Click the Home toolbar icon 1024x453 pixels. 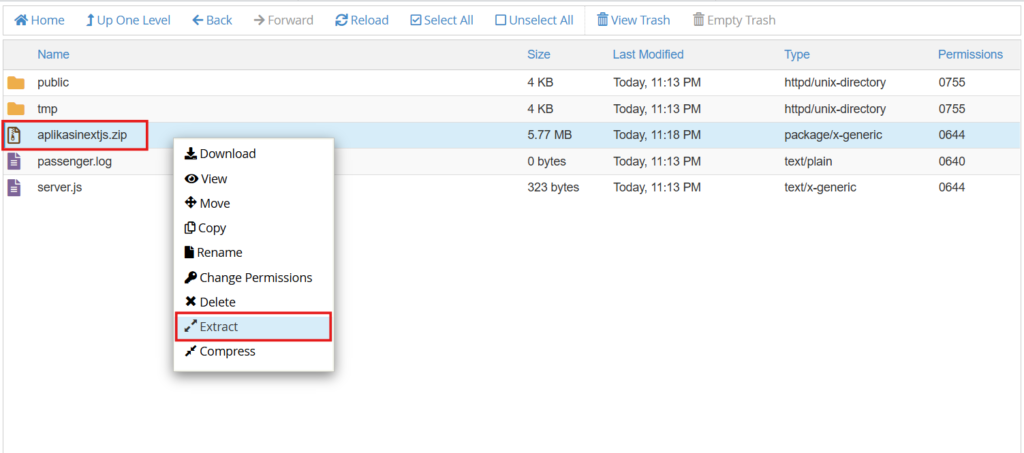[20, 20]
